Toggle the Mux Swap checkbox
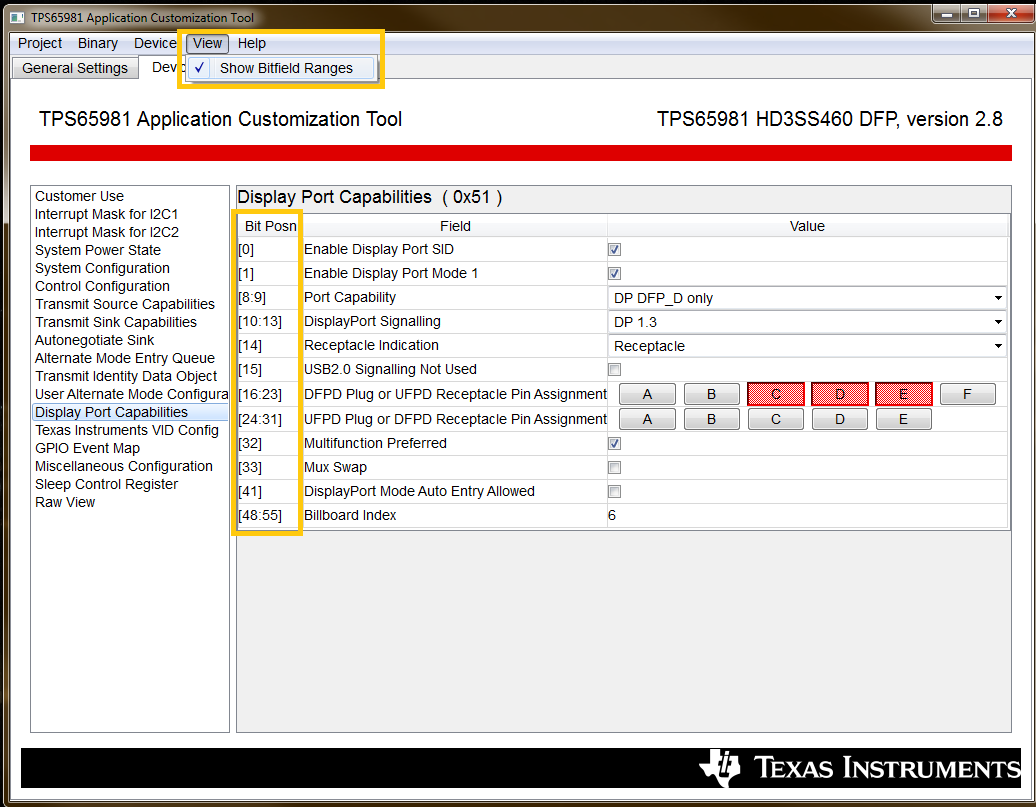 click(x=614, y=467)
